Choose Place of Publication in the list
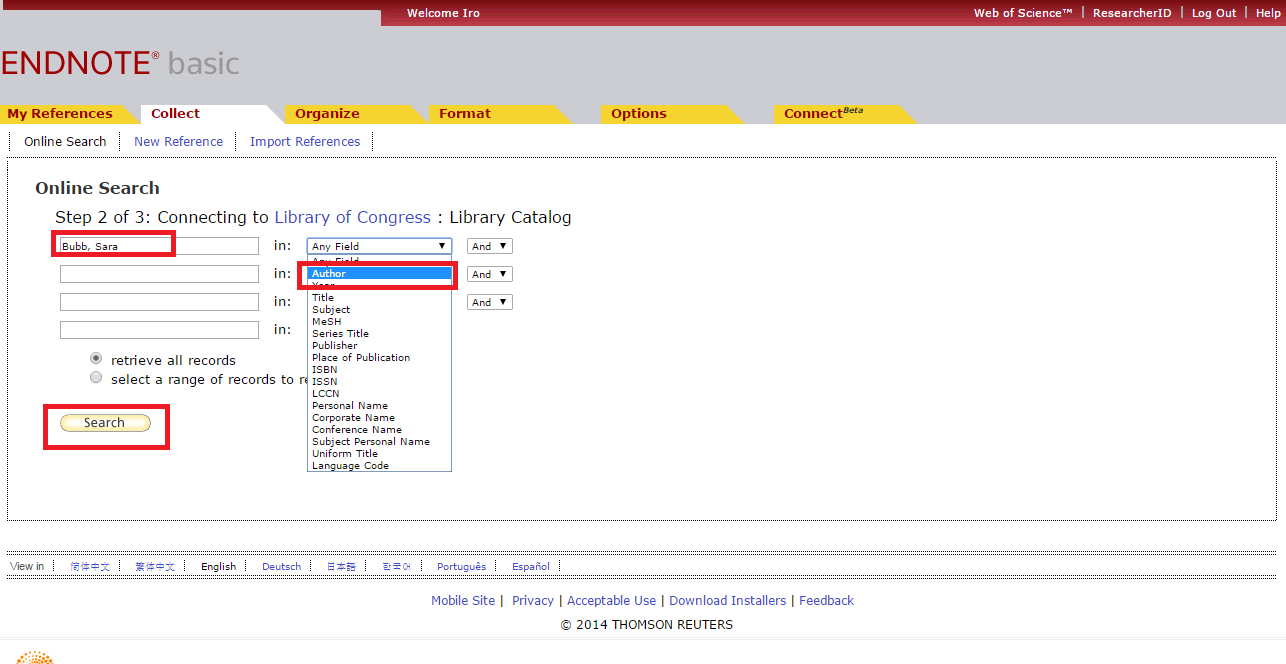The height and width of the screenshot is (664, 1286). pyautogui.click(x=379, y=358)
